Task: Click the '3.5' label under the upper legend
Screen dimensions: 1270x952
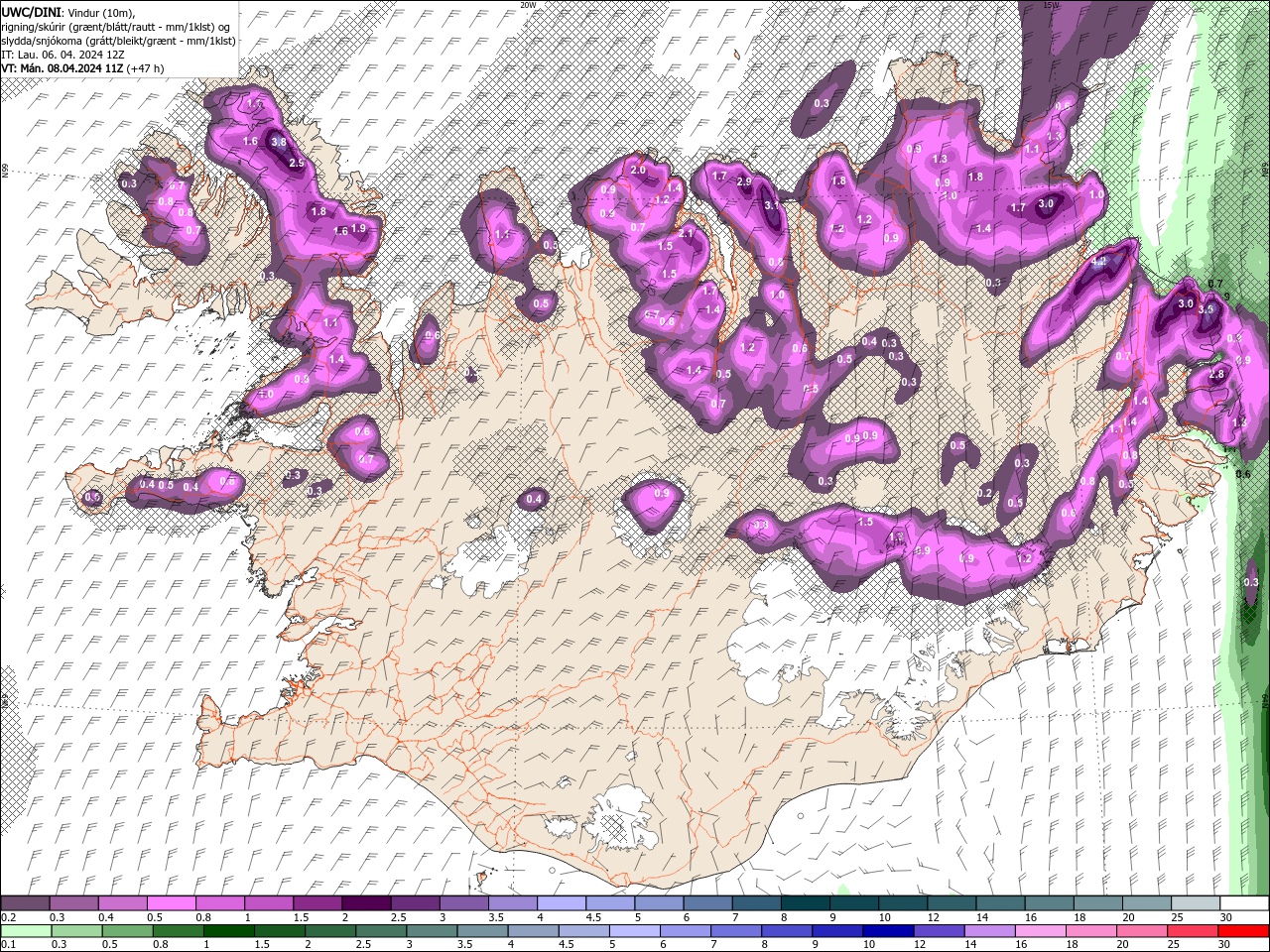Action: point(497,917)
